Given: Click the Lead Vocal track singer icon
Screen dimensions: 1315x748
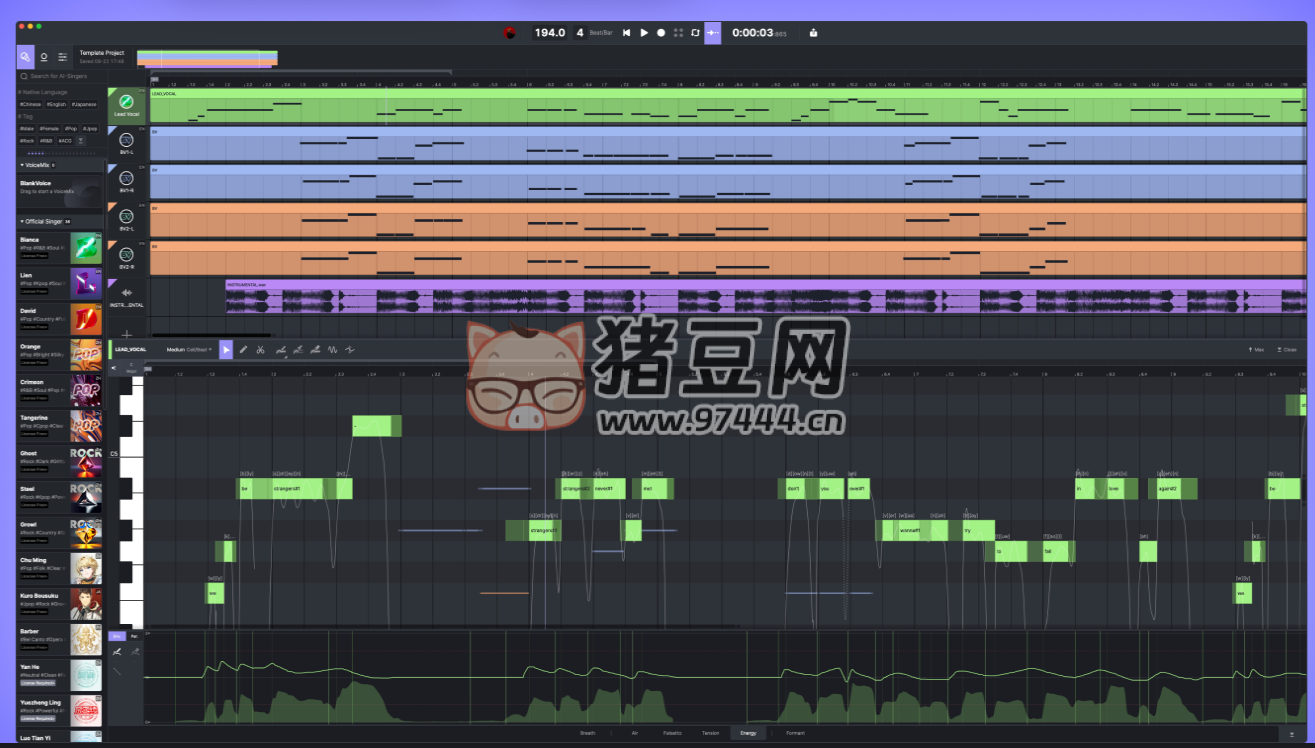Looking at the screenshot, I should [126, 102].
